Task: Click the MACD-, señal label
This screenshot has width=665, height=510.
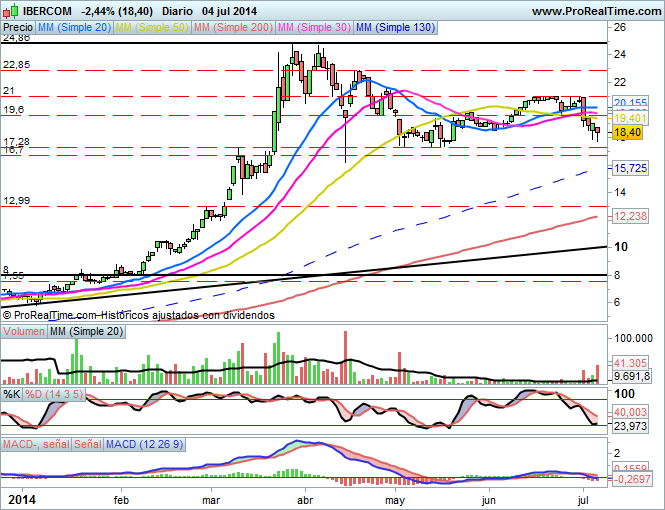Action: pyautogui.click(x=36, y=443)
